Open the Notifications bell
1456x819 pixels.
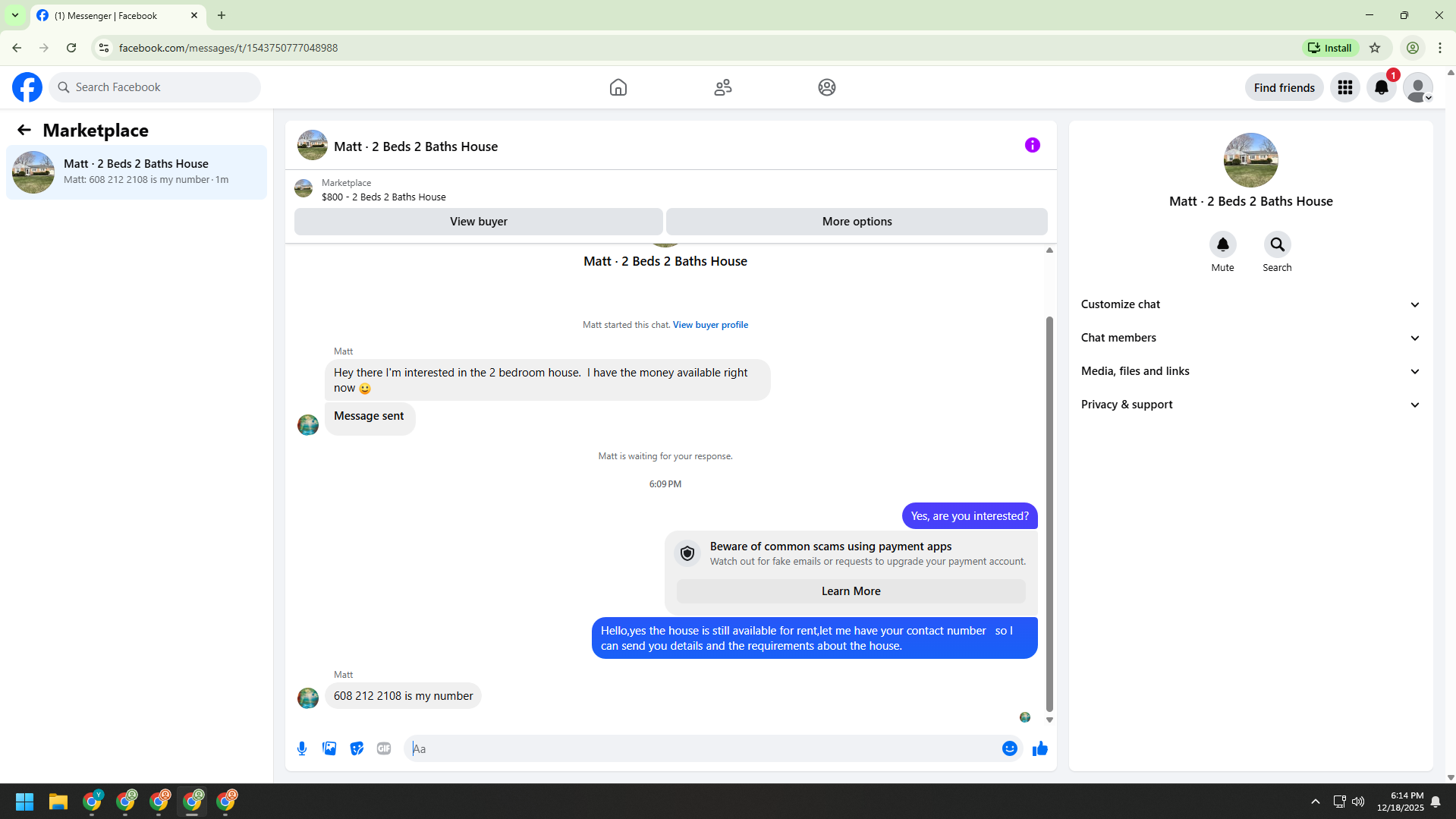coord(1382,87)
